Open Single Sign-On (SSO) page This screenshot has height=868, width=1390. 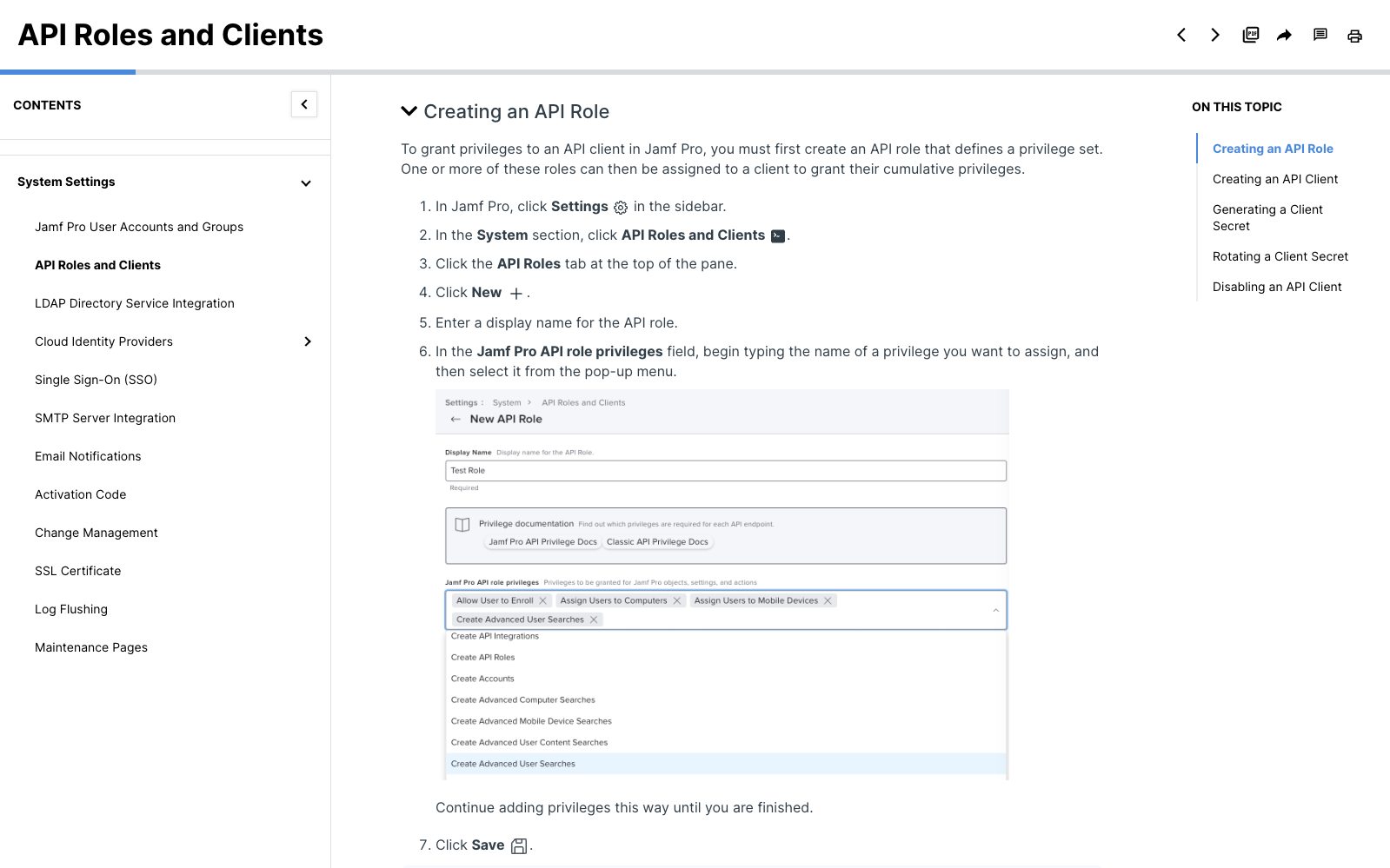[x=96, y=380]
